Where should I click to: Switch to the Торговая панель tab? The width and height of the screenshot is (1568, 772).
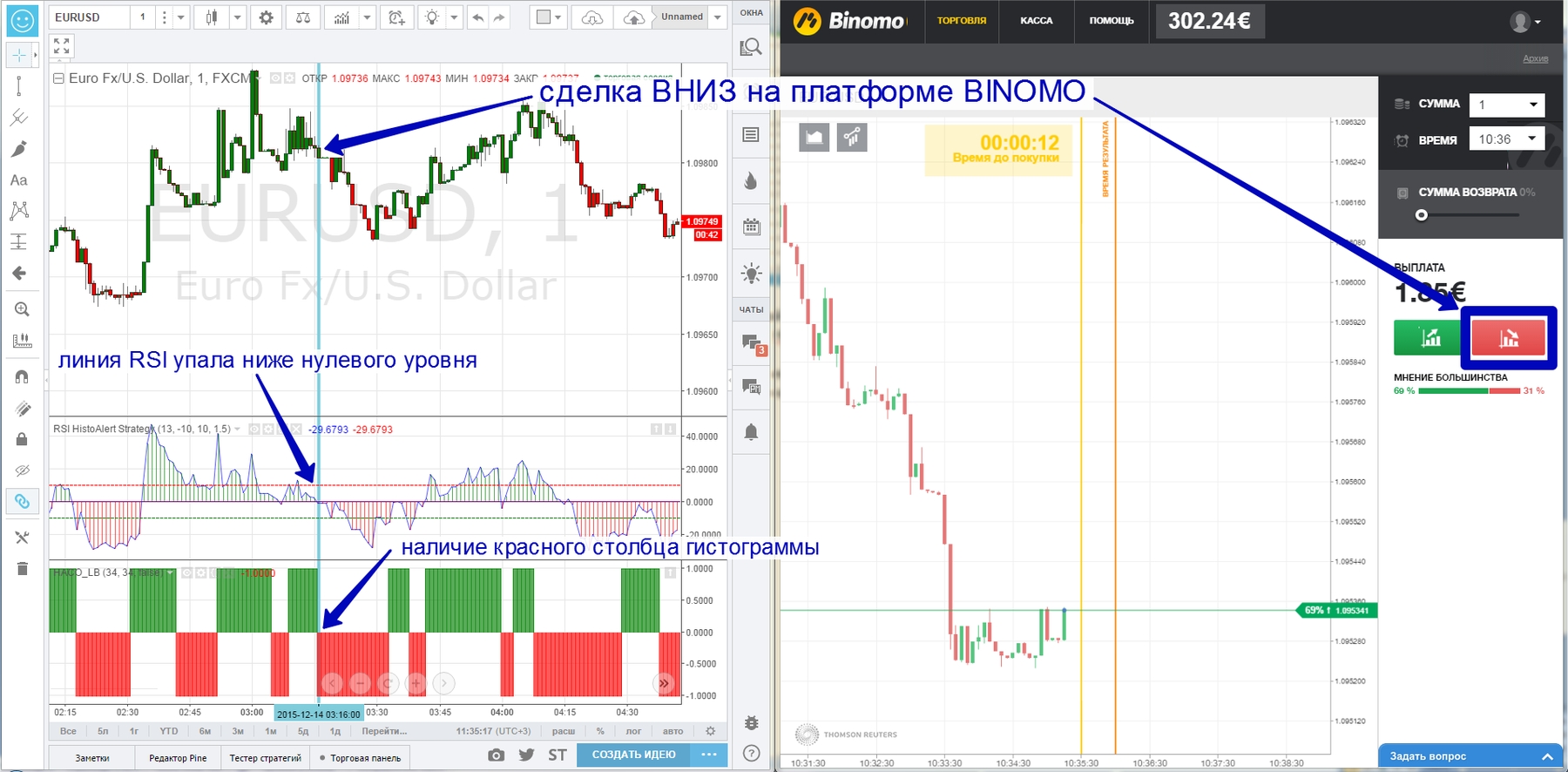pos(359,758)
